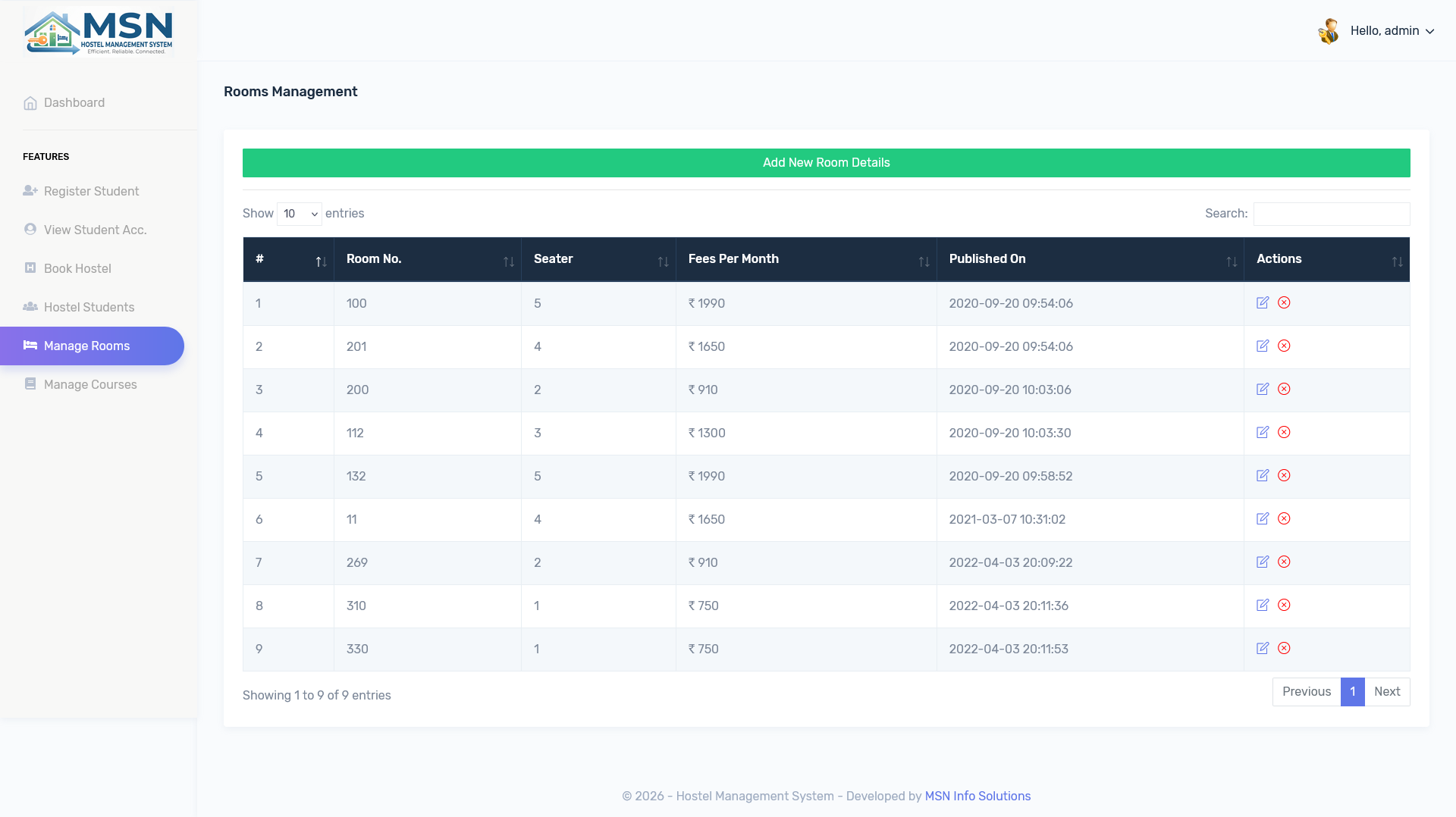Viewport: 1456px width, 817px height.
Task: Sort table by # column
Action: pyautogui.click(x=288, y=259)
